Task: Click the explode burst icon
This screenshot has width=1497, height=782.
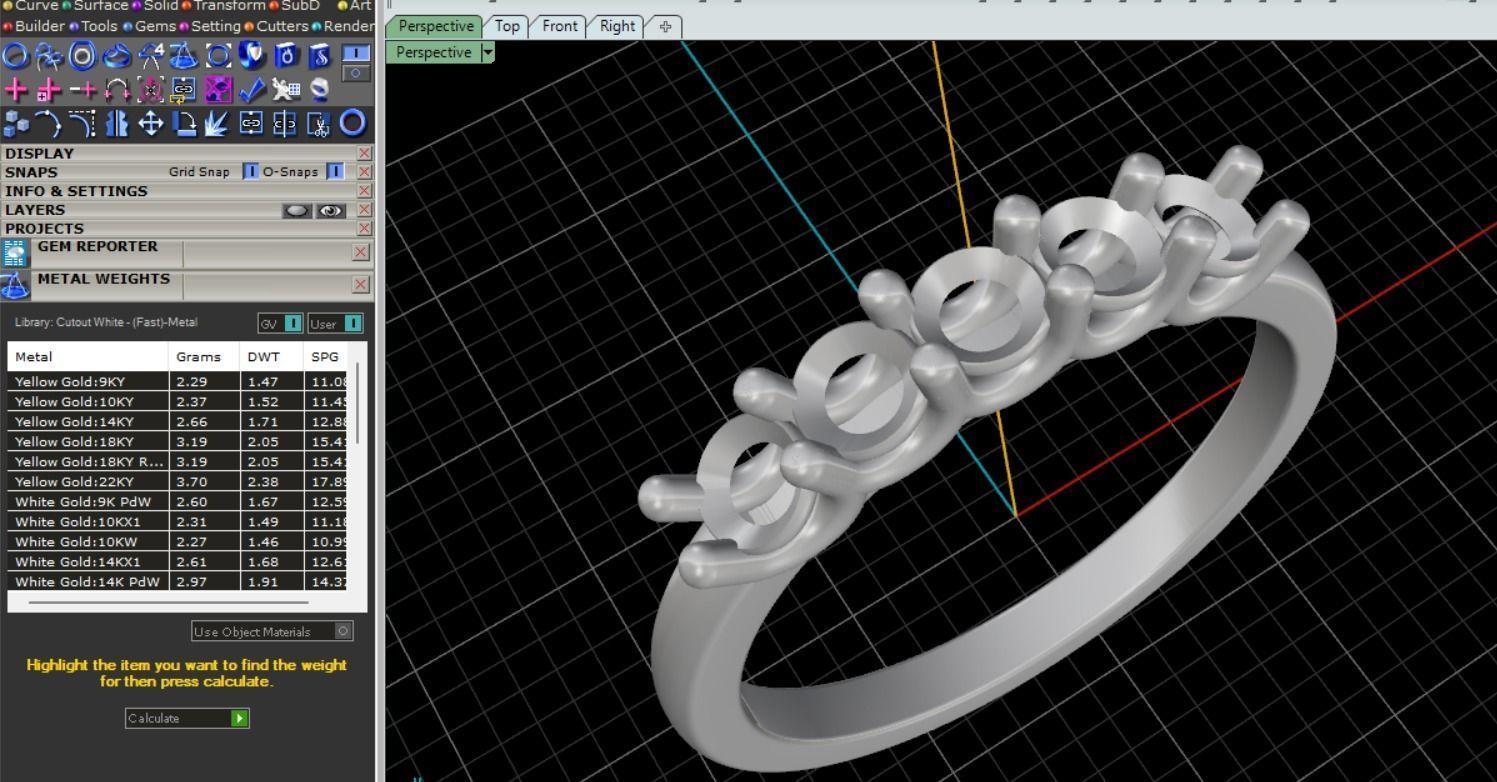Action: click(218, 123)
